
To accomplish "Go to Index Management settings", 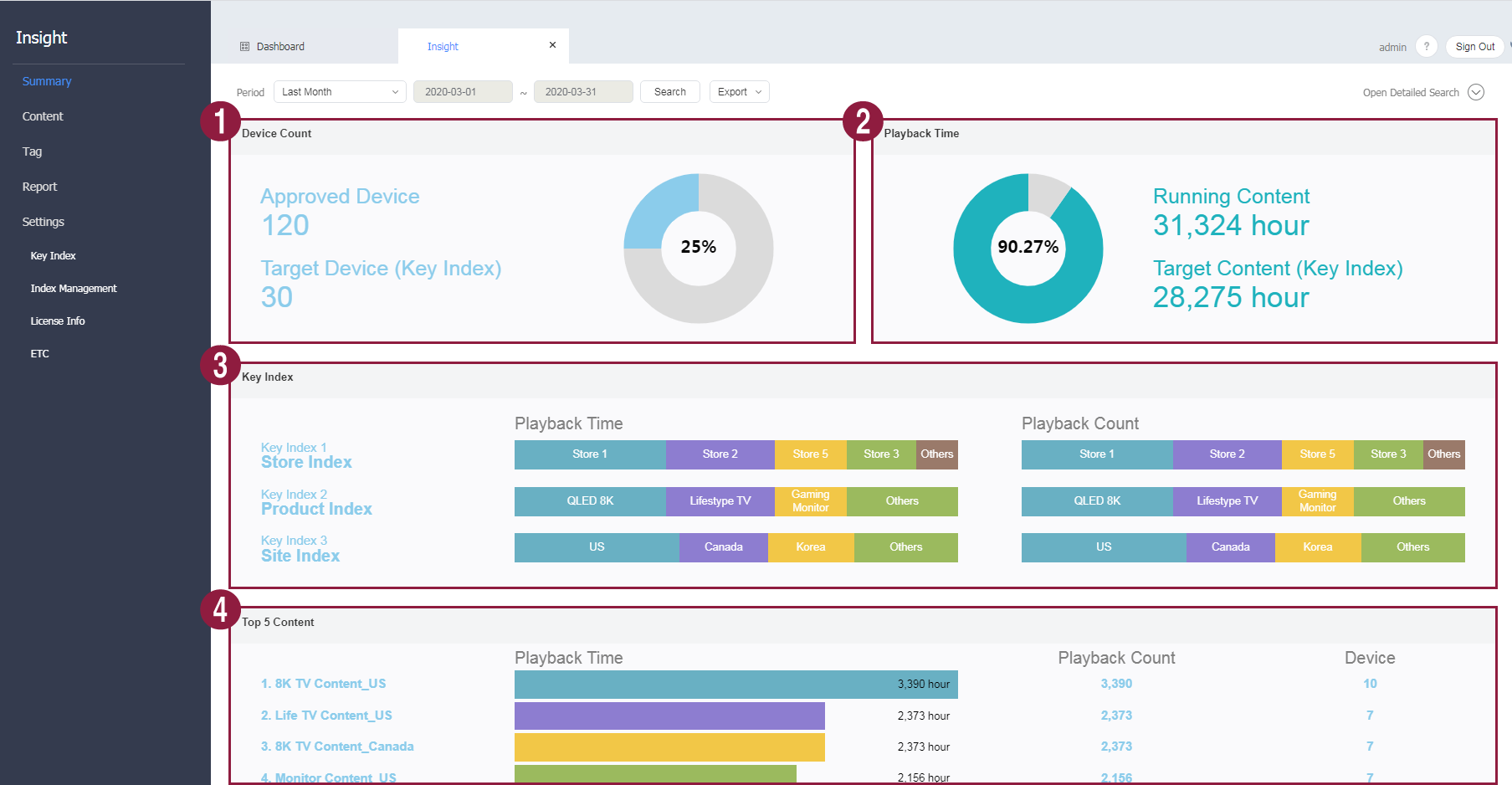I will point(74,289).
